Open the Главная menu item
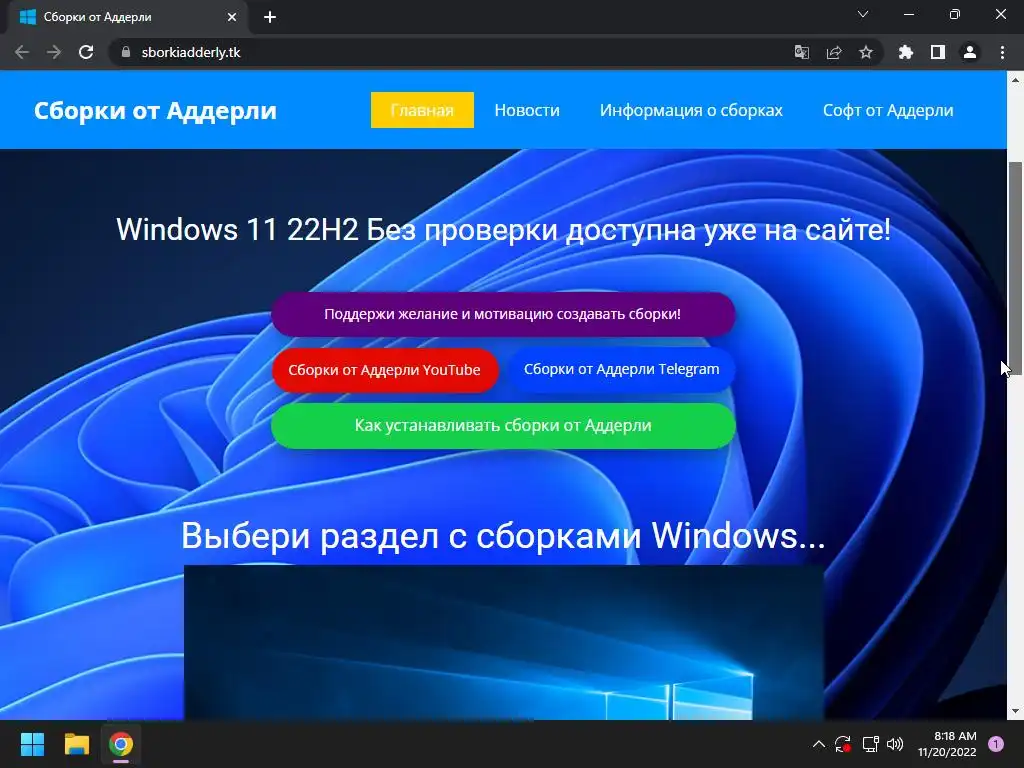The height and width of the screenshot is (768, 1024). point(422,110)
